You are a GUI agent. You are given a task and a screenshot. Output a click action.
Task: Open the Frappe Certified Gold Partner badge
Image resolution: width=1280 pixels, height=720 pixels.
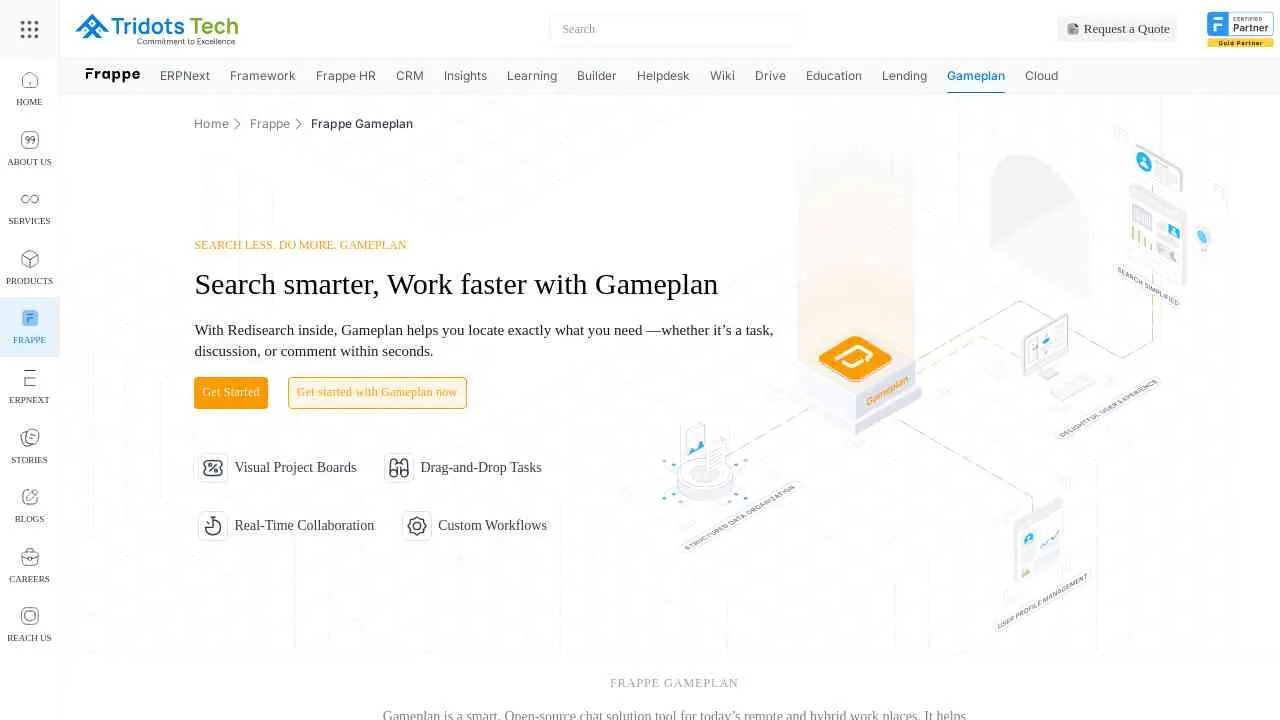(x=1240, y=29)
